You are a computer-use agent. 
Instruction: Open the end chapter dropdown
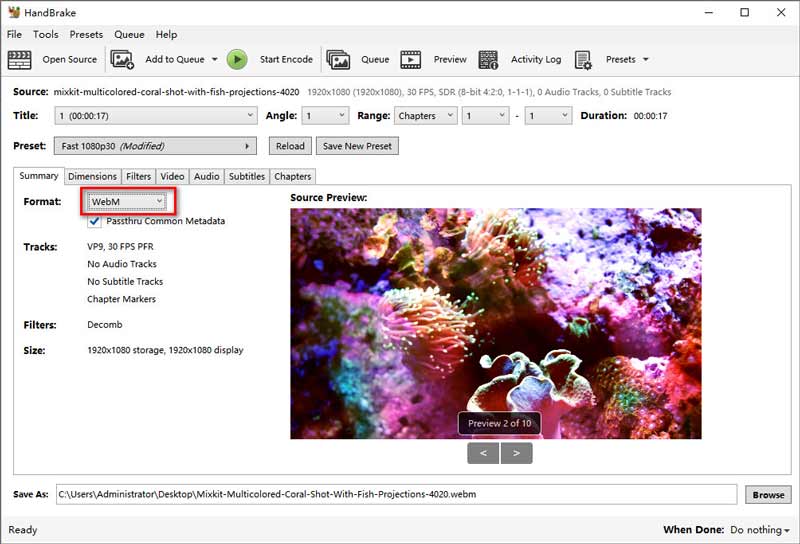coord(548,115)
